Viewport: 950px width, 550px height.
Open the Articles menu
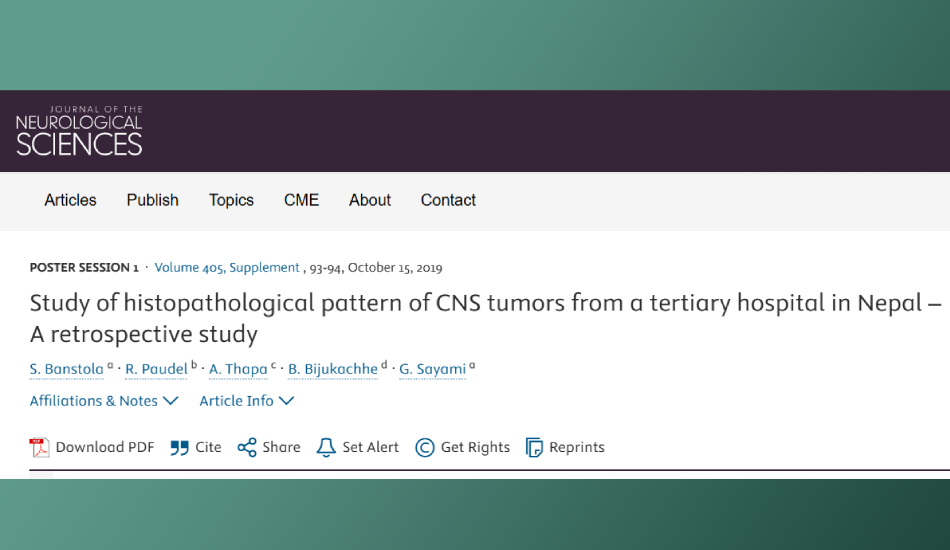70,200
